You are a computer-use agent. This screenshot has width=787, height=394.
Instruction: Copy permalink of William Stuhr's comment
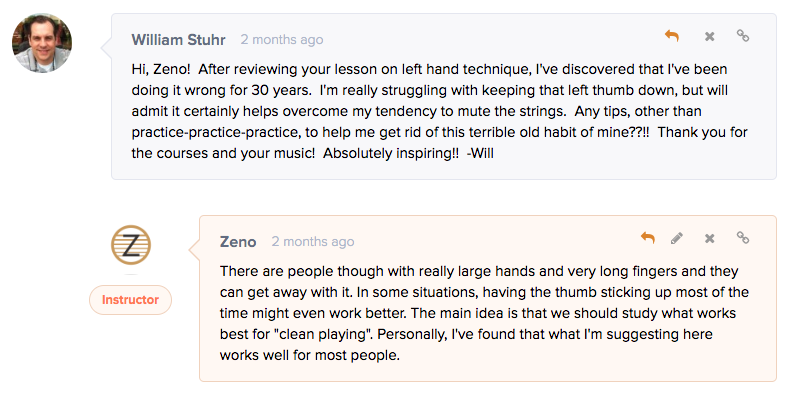(743, 36)
